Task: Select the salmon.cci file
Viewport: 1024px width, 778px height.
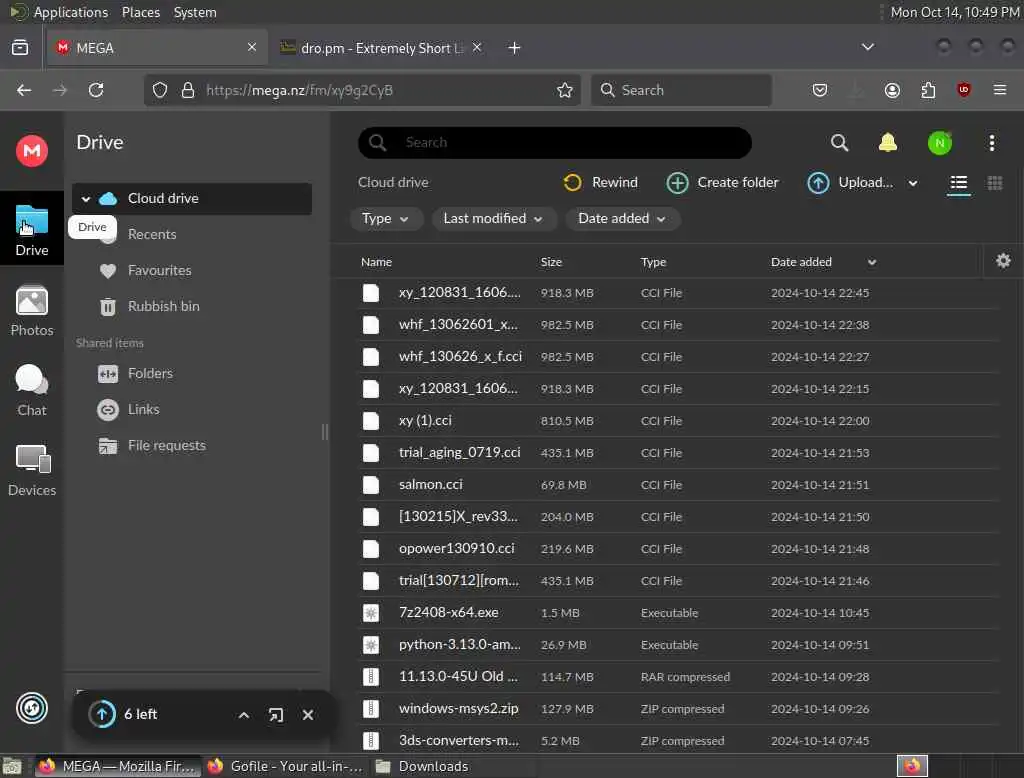Action: click(x=679, y=485)
